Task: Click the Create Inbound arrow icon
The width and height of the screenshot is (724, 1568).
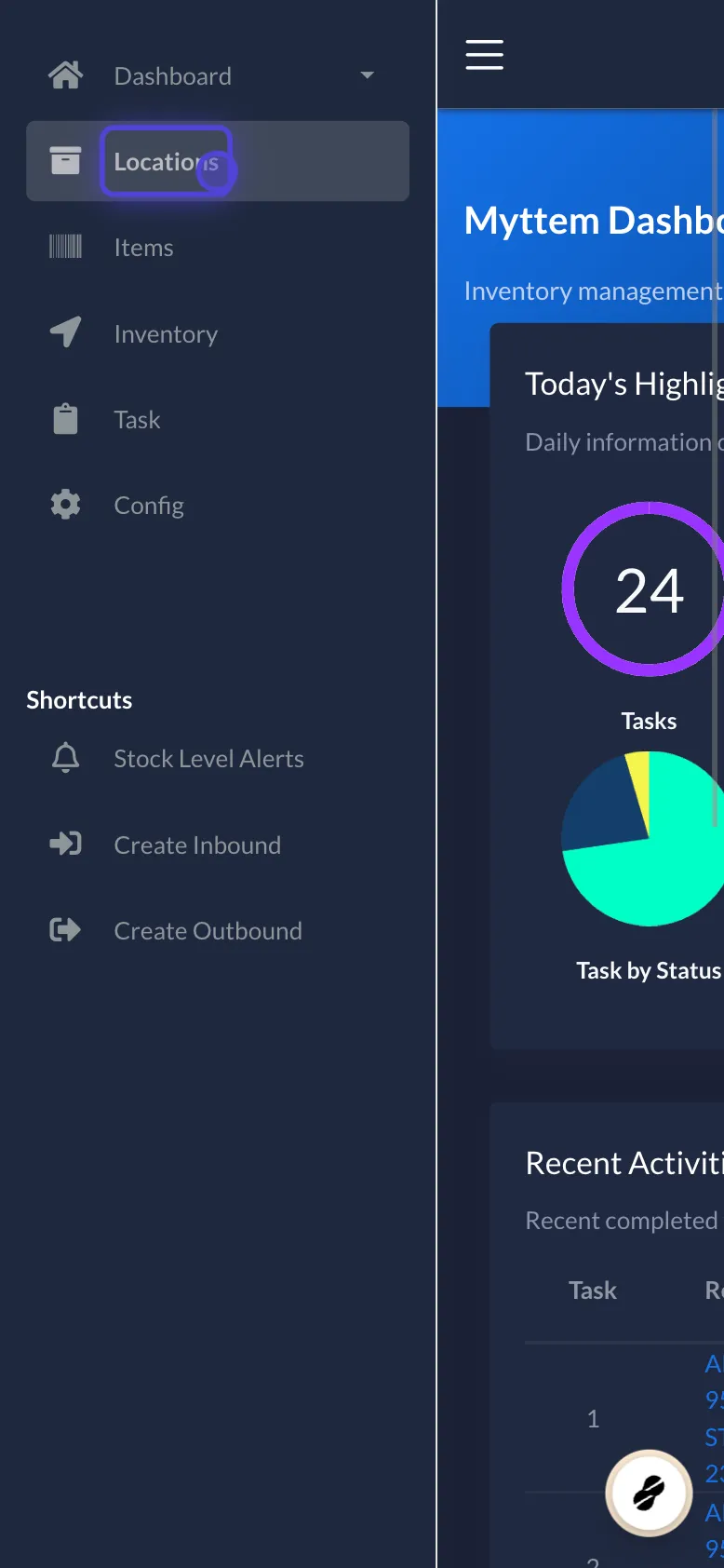Action: click(x=65, y=845)
